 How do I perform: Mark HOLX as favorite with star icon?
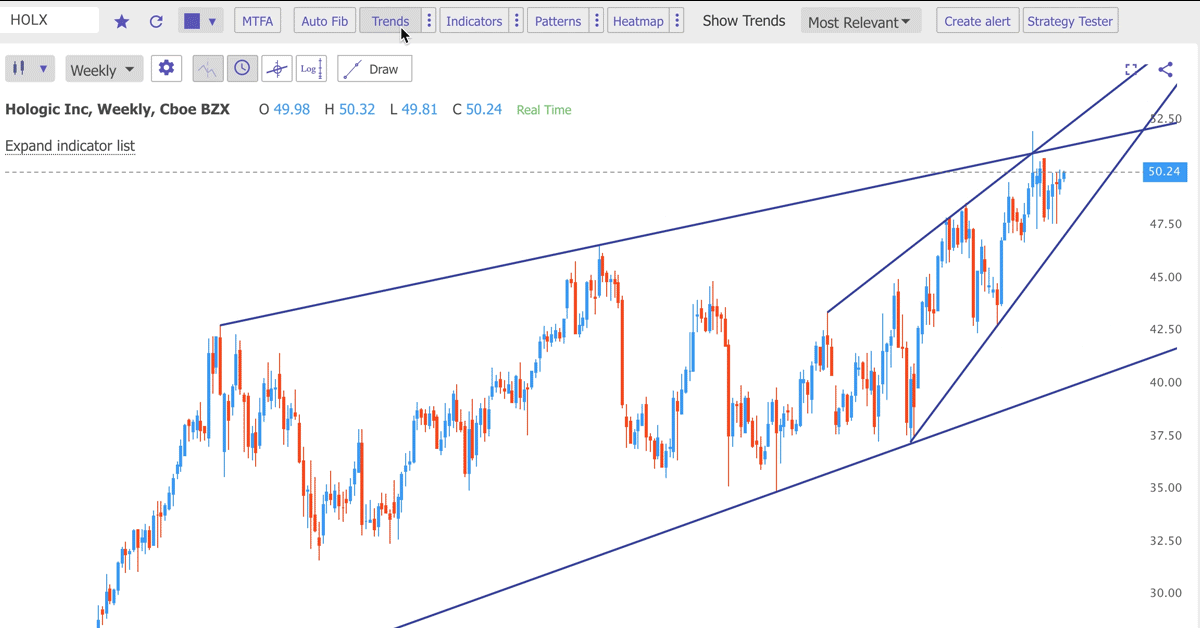click(x=121, y=20)
